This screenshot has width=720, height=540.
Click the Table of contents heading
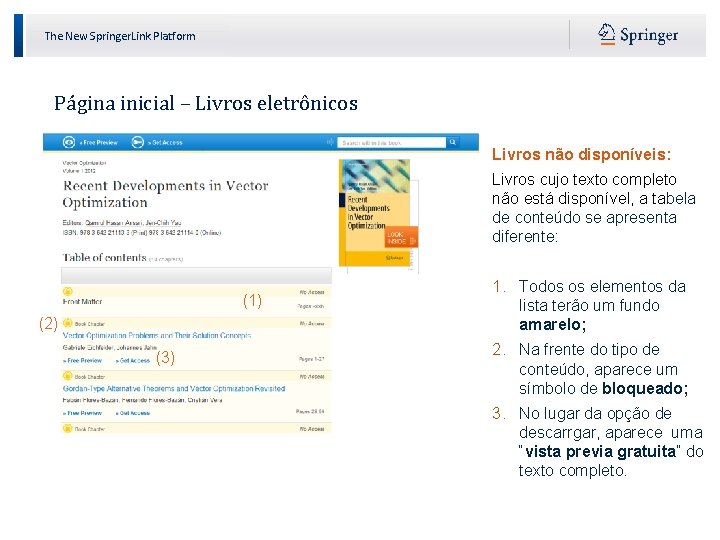tap(104, 258)
